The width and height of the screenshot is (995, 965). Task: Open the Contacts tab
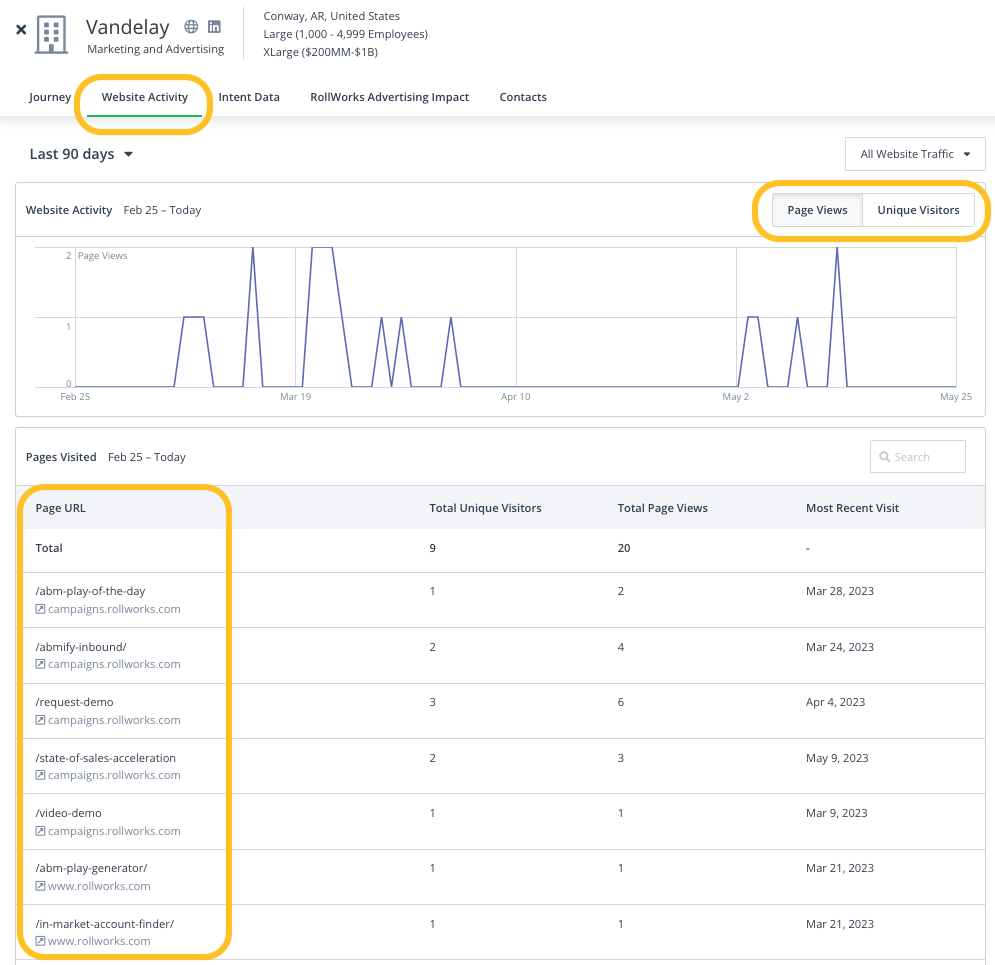coord(523,97)
